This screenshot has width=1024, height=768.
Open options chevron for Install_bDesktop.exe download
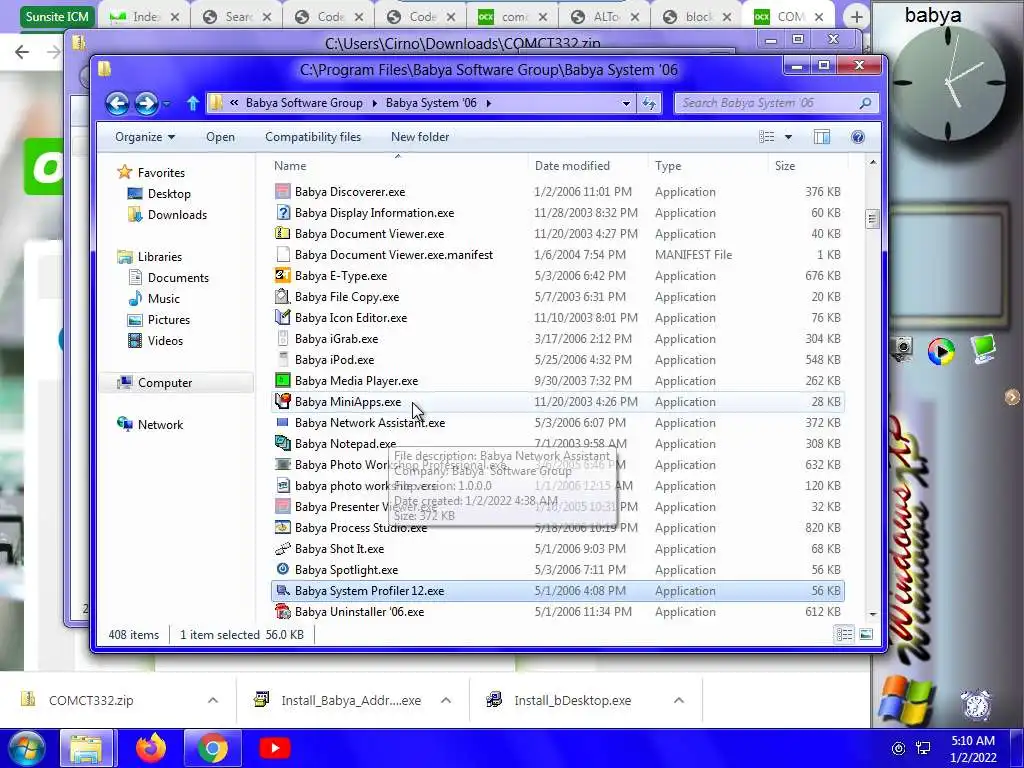click(x=679, y=700)
